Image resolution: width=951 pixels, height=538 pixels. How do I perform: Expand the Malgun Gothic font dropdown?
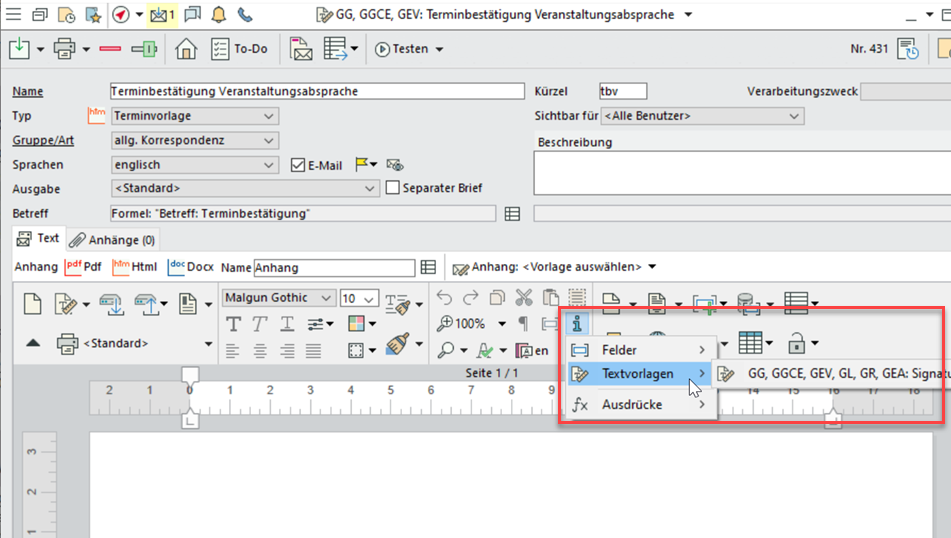coord(279,298)
